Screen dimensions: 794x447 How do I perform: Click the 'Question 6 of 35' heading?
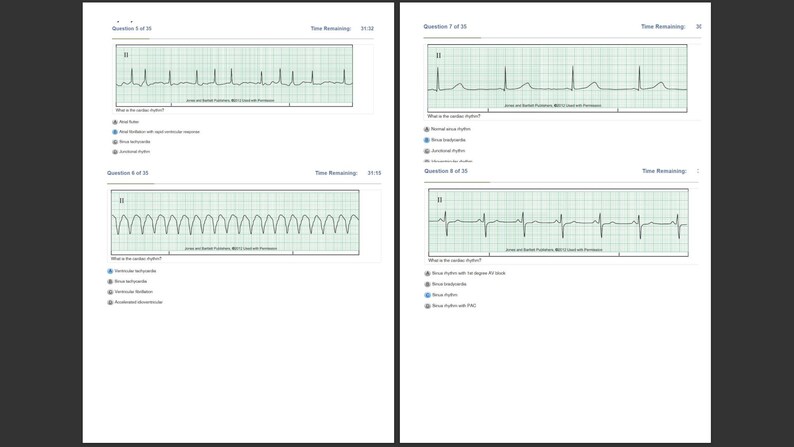[128, 173]
